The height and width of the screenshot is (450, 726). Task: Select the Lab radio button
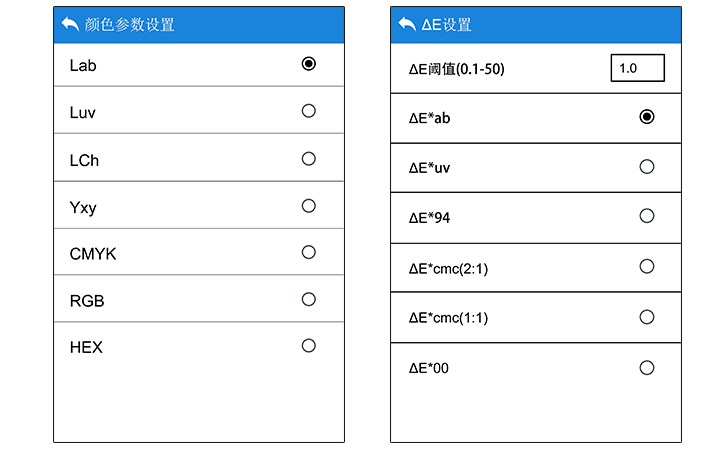coord(308,64)
